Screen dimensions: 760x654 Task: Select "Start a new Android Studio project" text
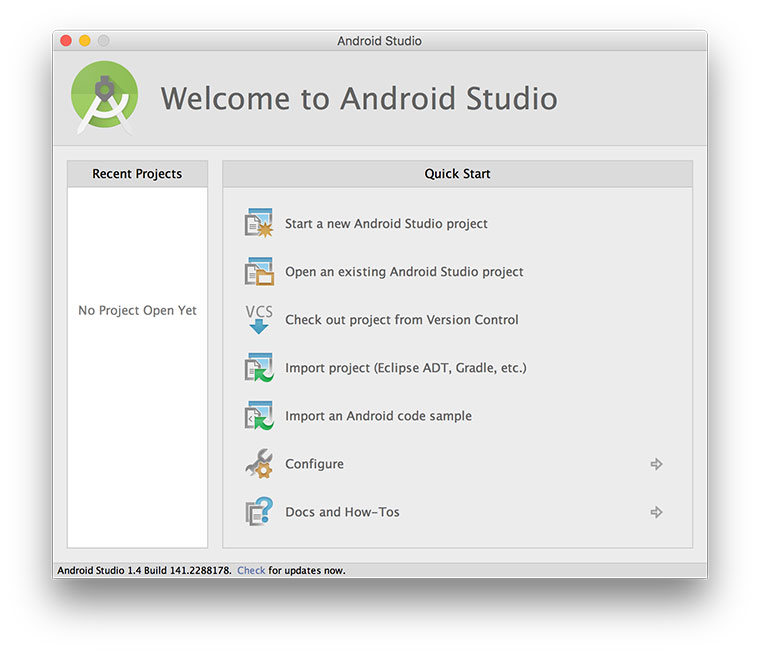click(x=386, y=224)
